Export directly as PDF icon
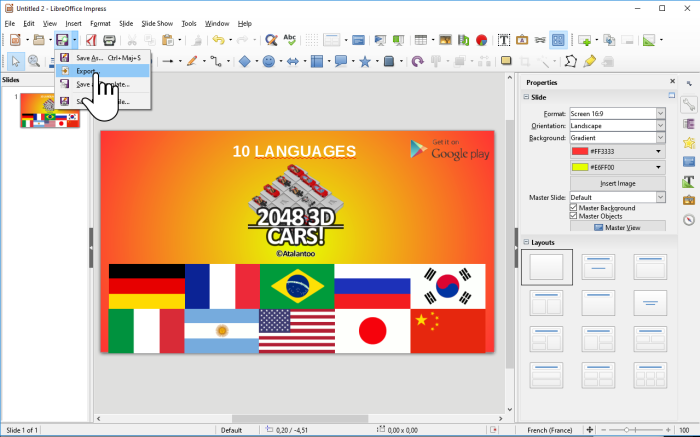This screenshot has width=700, height=437. pyautogui.click(x=91, y=40)
